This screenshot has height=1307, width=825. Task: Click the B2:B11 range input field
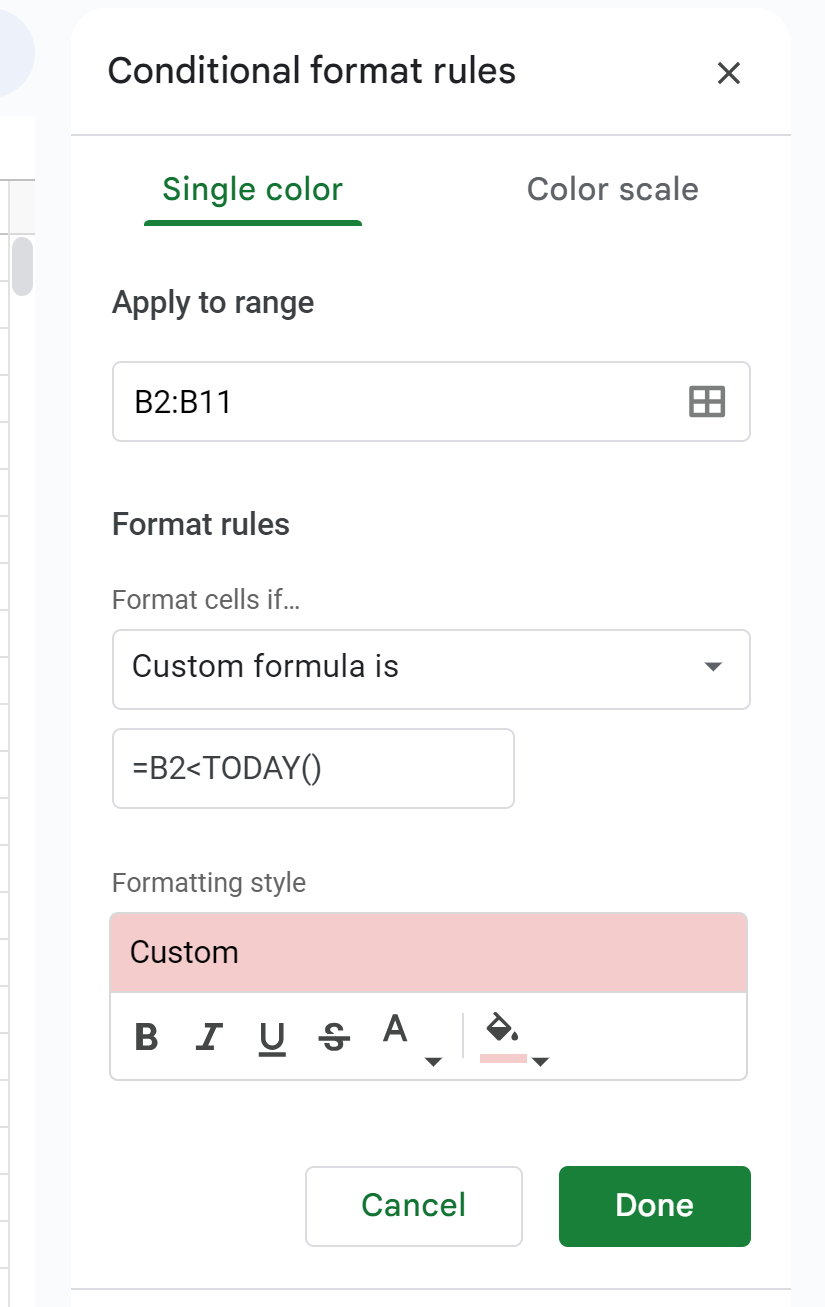pos(400,402)
